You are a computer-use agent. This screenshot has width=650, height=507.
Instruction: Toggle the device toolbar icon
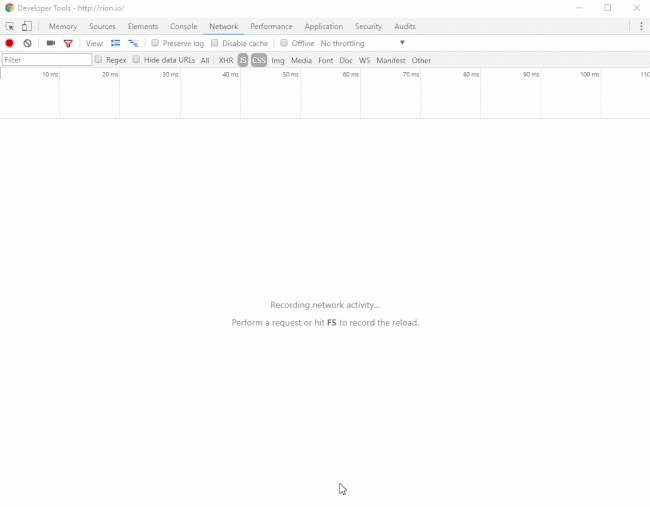(27, 26)
